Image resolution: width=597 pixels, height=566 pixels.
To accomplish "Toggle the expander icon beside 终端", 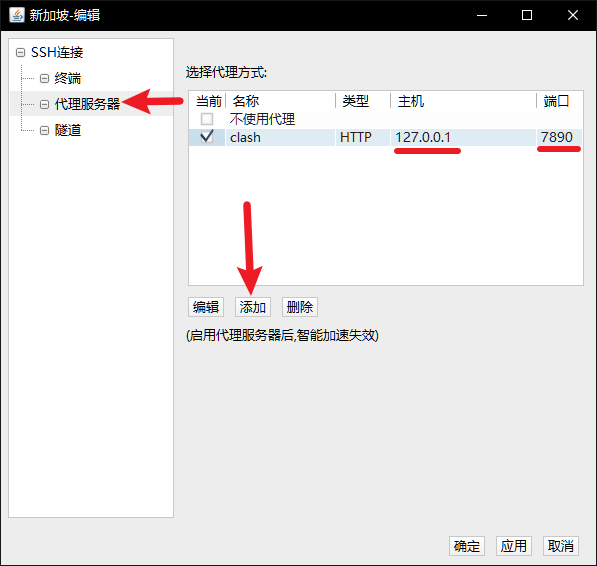I will [45, 78].
